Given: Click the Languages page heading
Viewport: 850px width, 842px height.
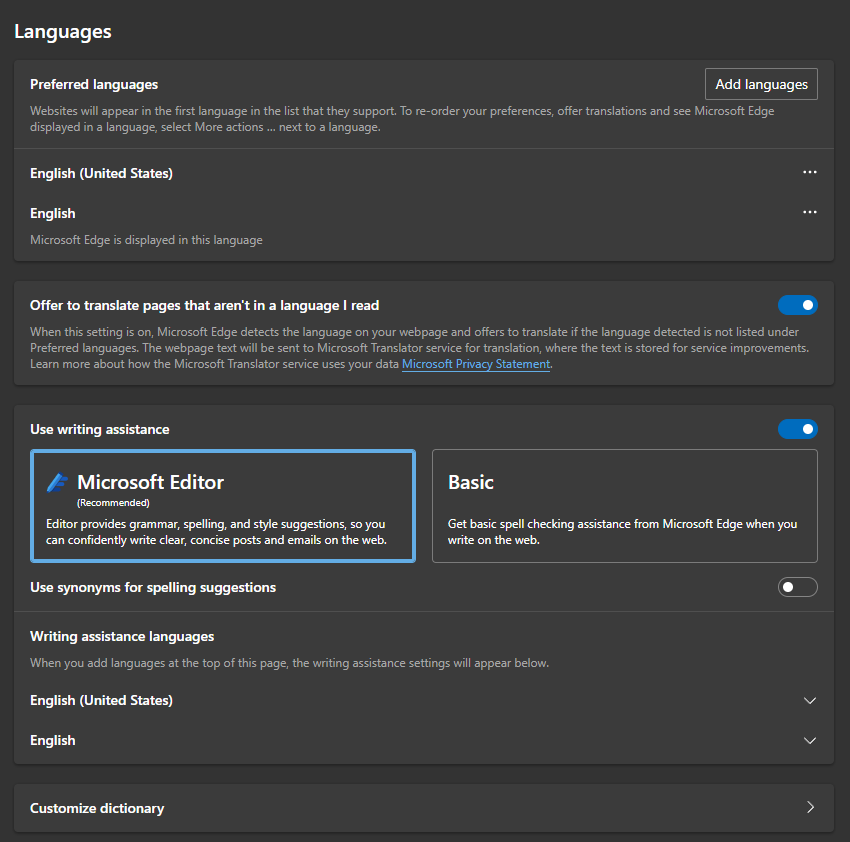Looking at the screenshot, I should [x=63, y=31].
